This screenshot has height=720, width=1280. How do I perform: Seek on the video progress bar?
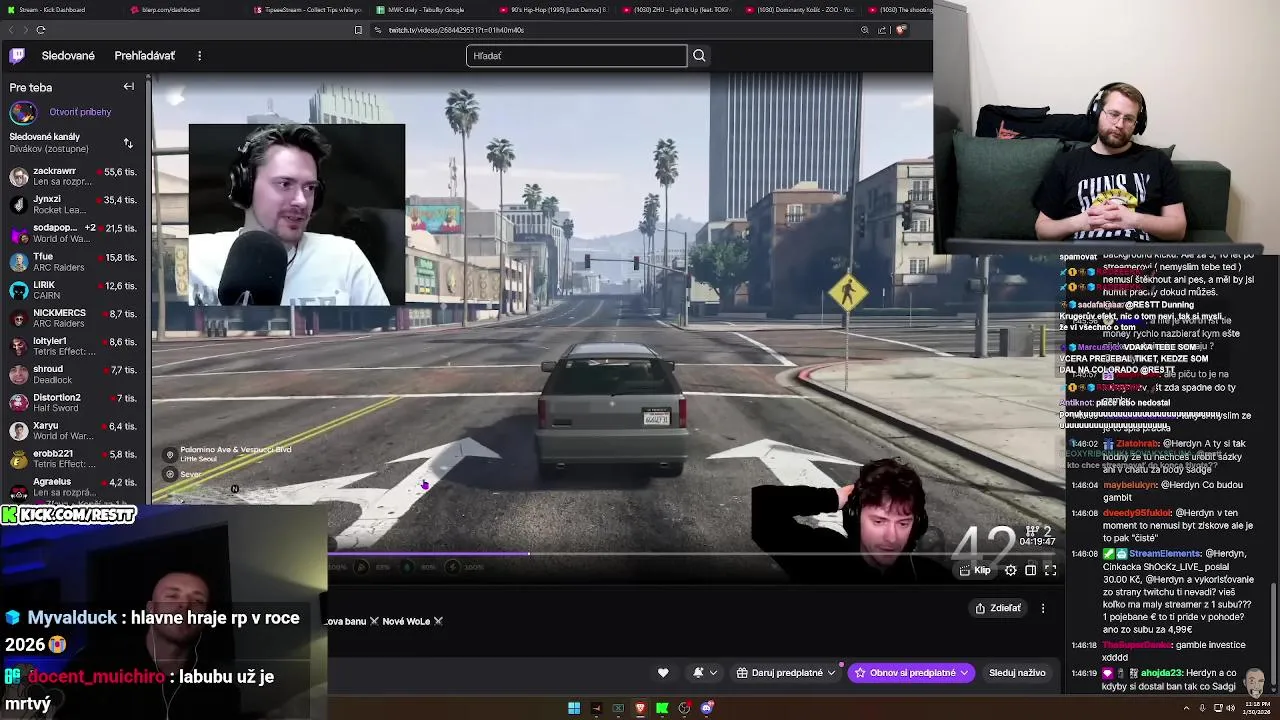pyautogui.click(x=690, y=553)
